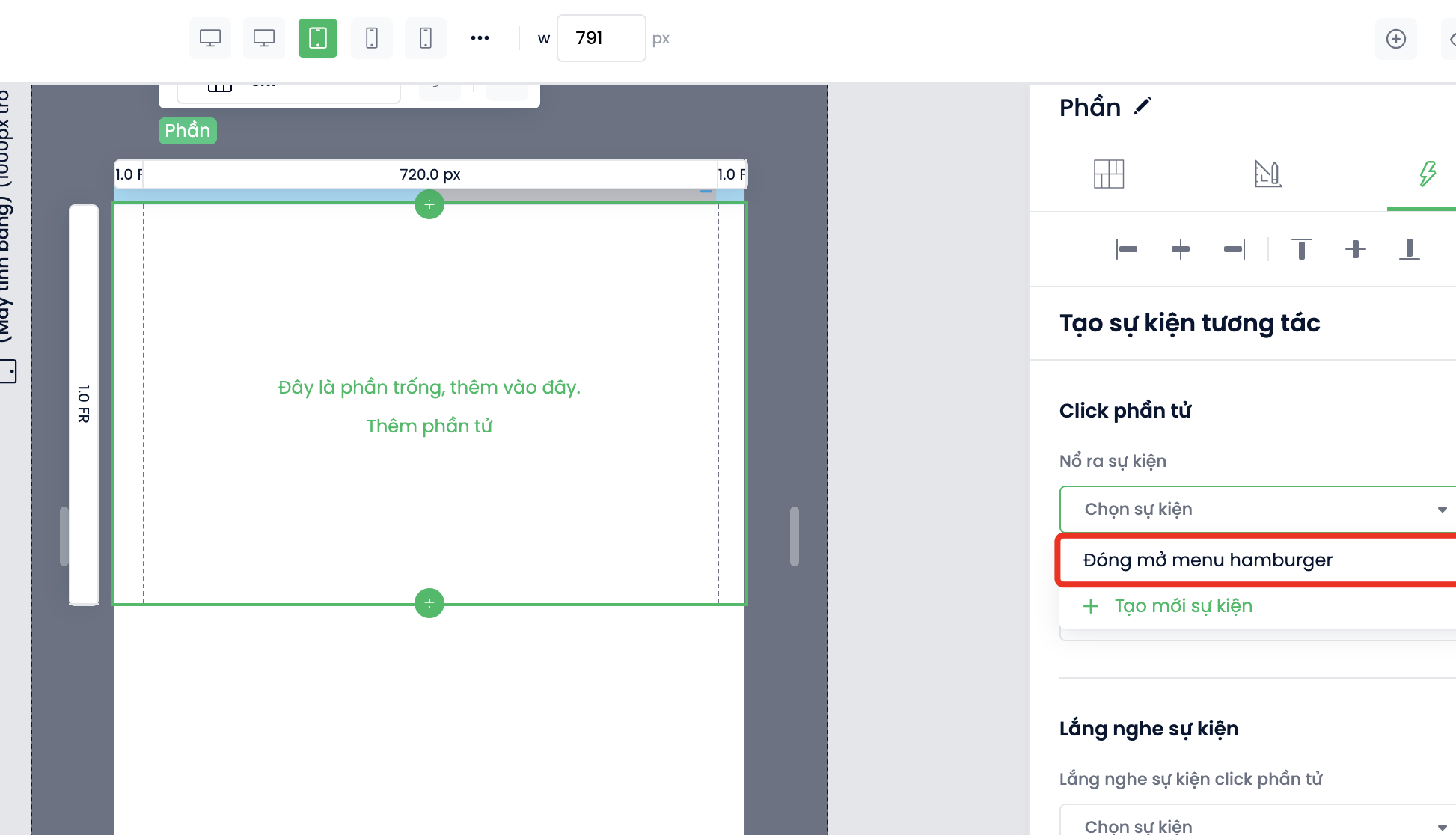Align element to left edge
Image resolution: width=1456 pixels, height=835 pixels.
1127,249
